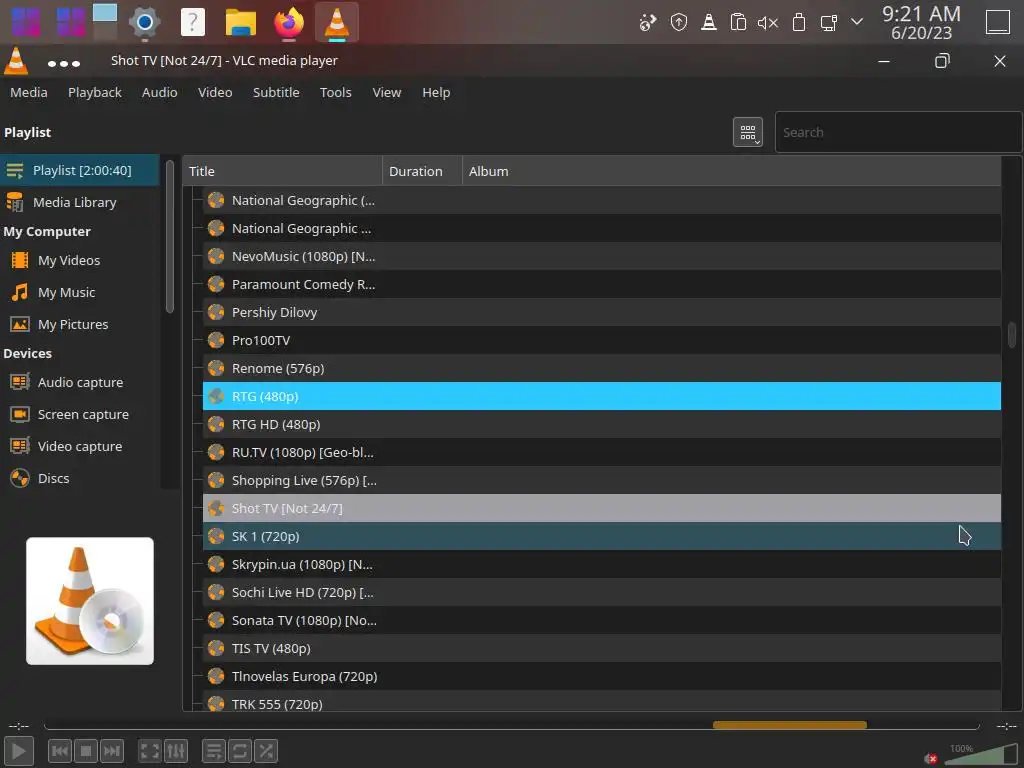Open the Media menu

(x=29, y=93)
